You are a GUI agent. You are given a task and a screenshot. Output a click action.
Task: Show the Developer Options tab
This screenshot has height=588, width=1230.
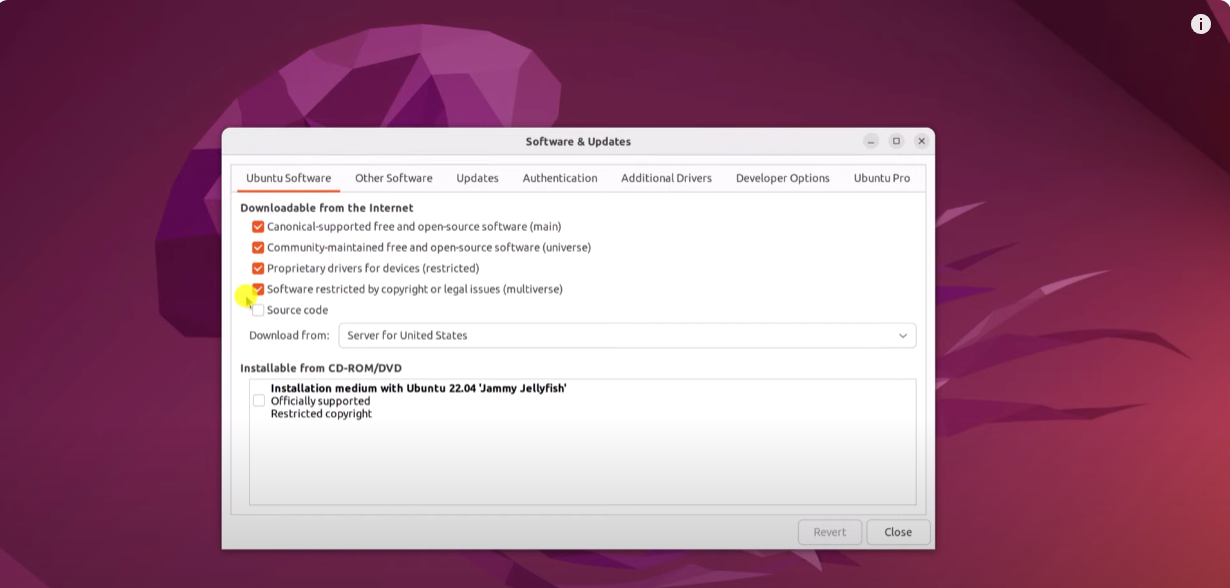[x=782, y=178]
